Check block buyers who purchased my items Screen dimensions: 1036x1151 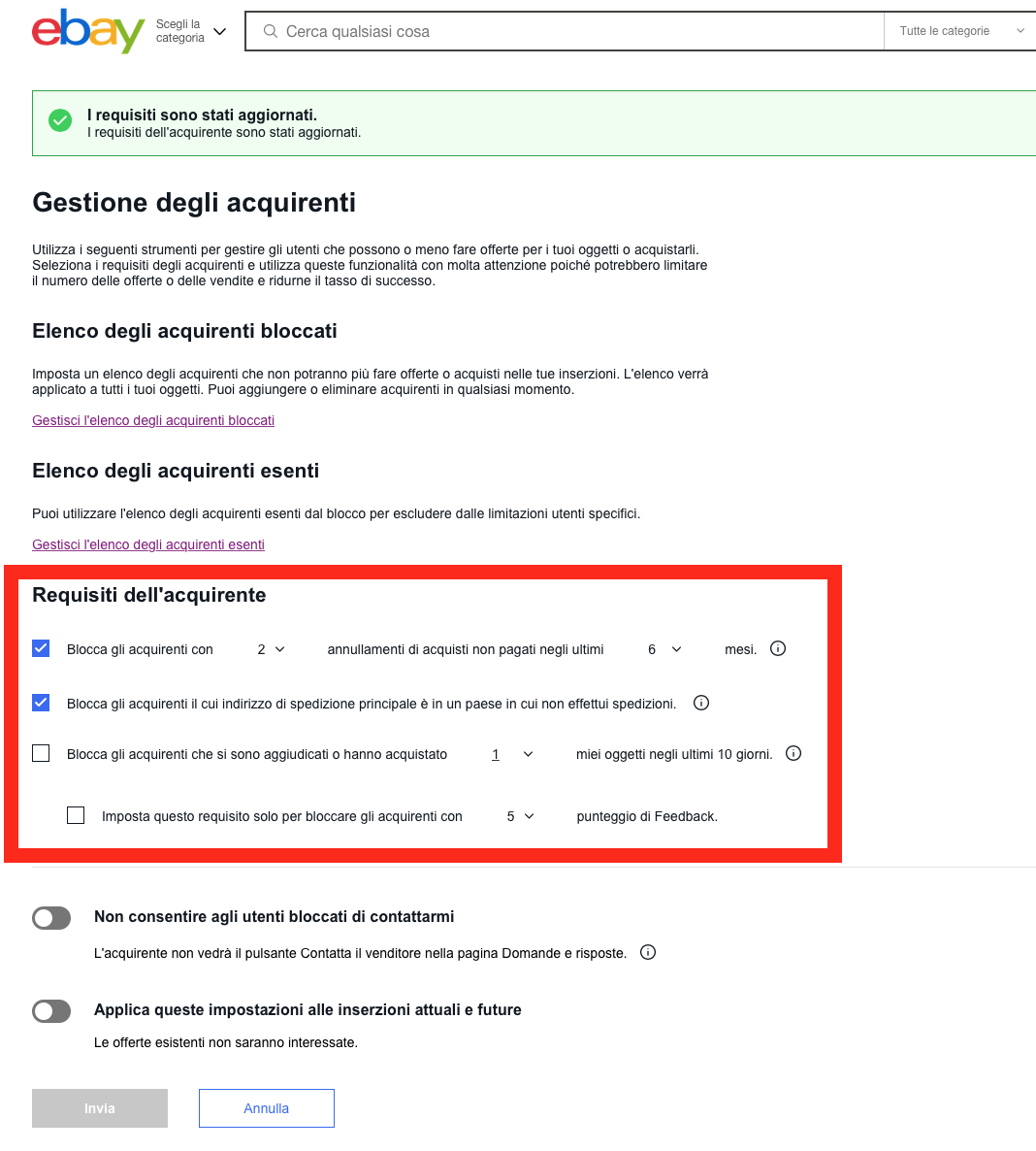[41, 753]
